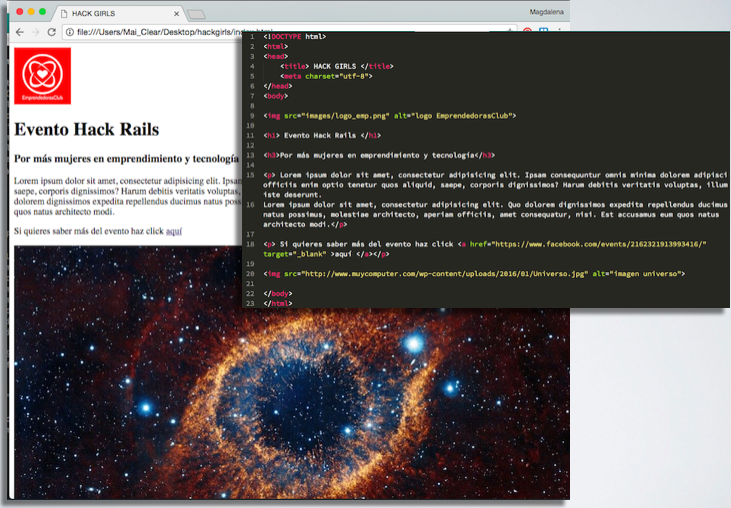
Task: Click the 'aquí' event link
Action: click(174, 231)
